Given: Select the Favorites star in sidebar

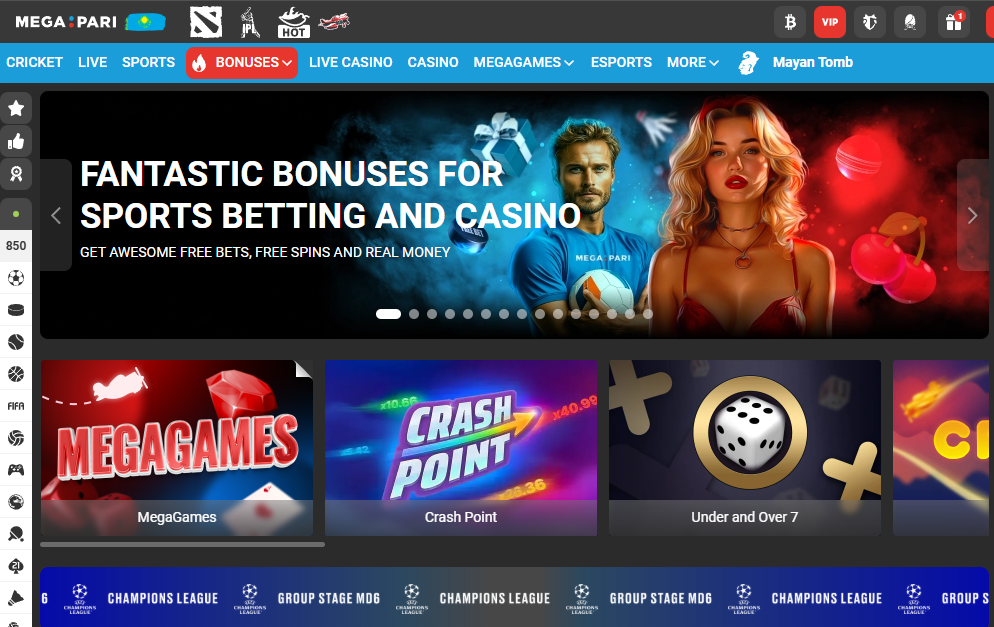Looking at the screenshot, I should coord(16,108).
